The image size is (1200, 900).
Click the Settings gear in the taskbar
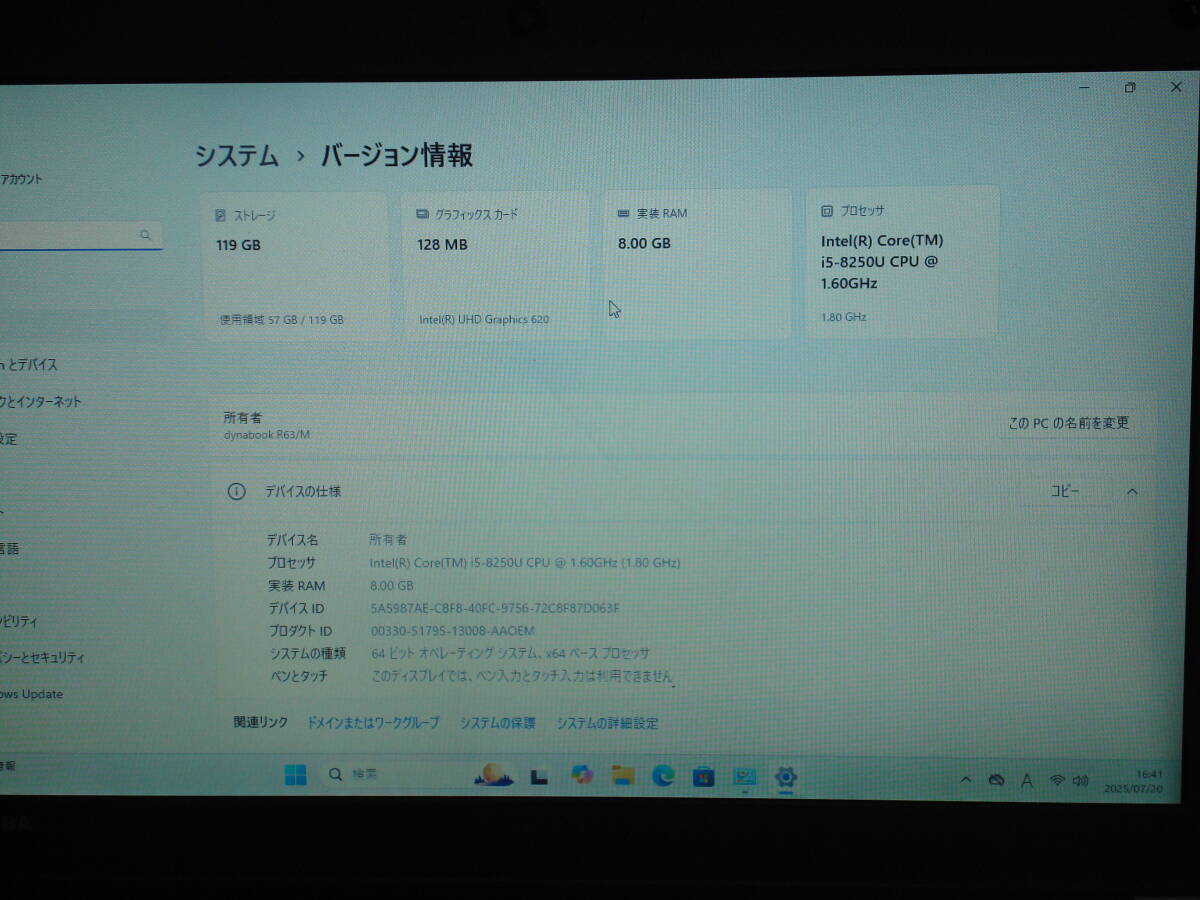786,776
